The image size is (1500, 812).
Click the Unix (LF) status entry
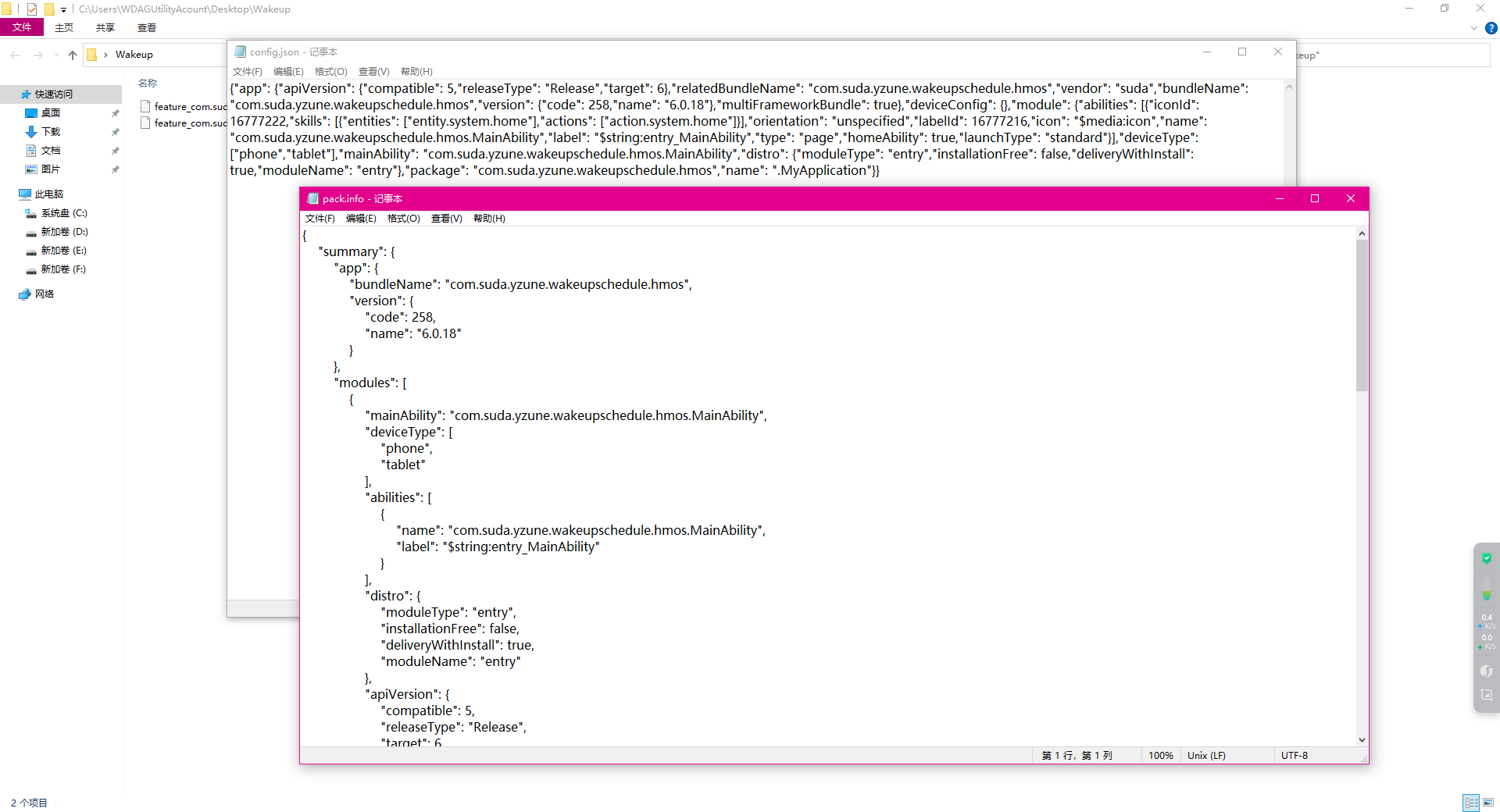(x=1206, y=756)
